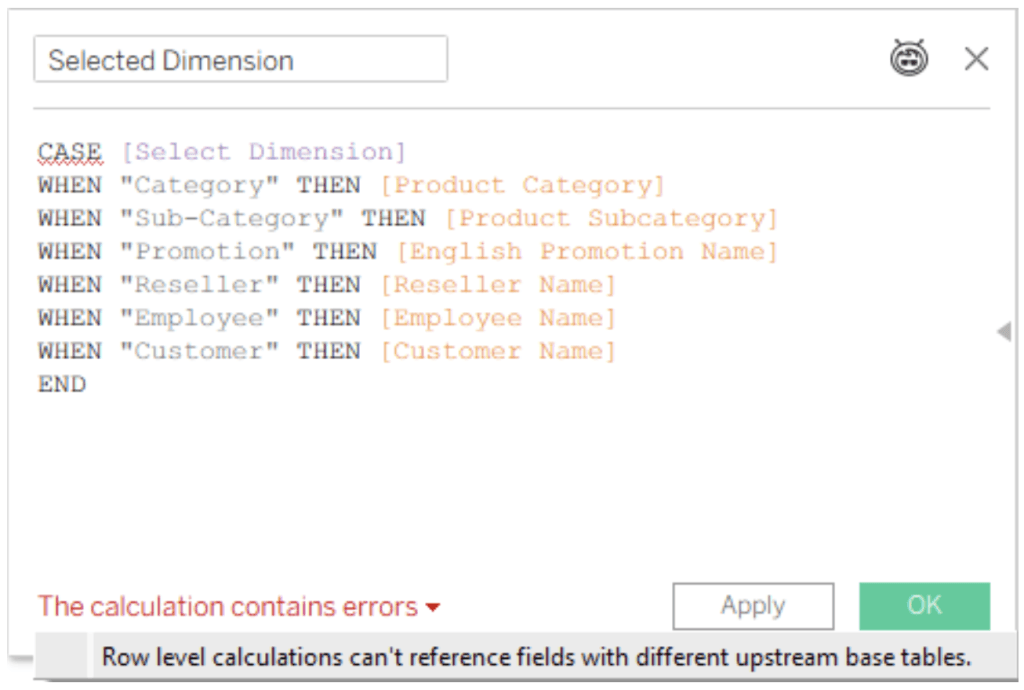Place cursor on [Product Category] field
1024x690 pixels.
522,185
